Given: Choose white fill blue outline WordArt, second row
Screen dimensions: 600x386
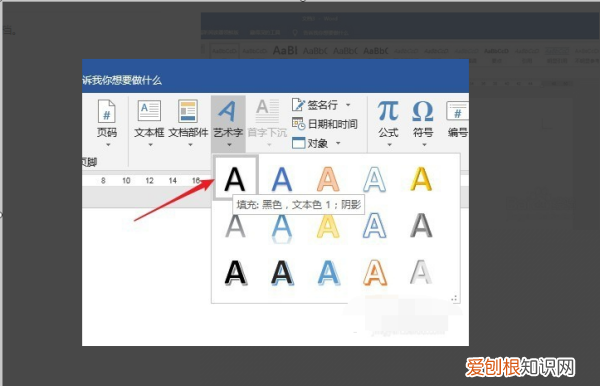Looking at the screenshot, I should pos(374,226).
